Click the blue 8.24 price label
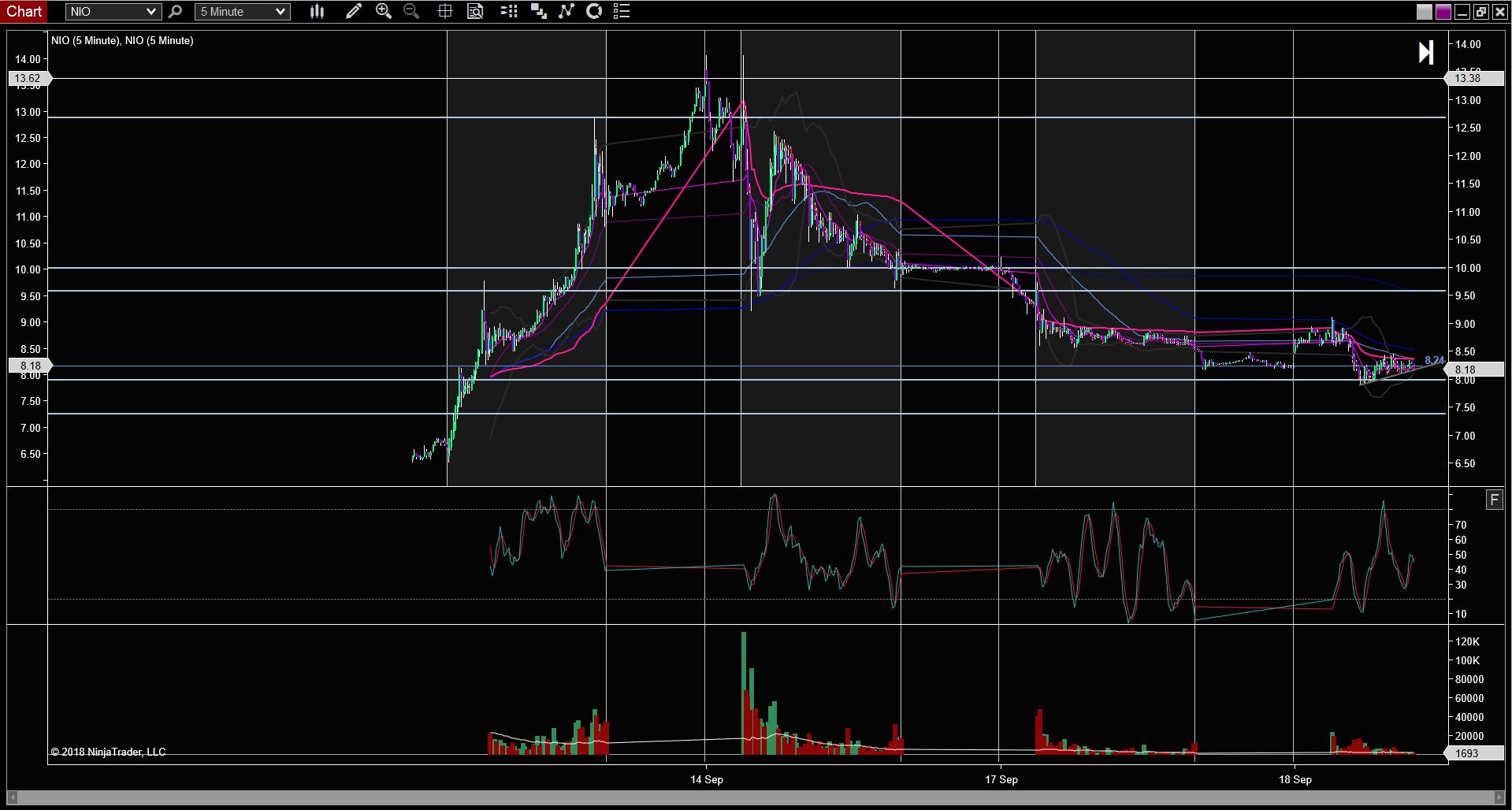Viewport: 1512px width, 810px height. pos(1434,360)
